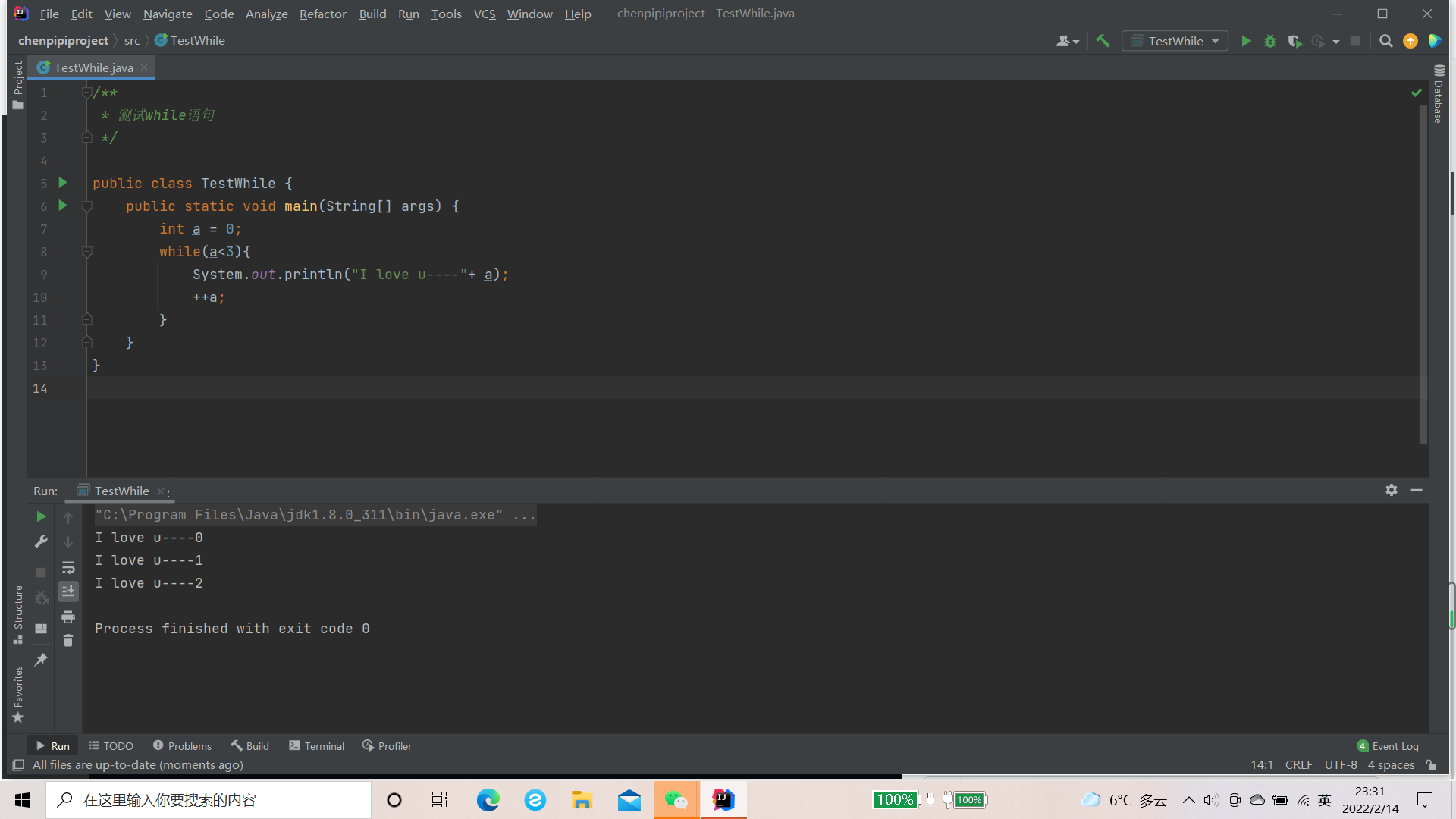Click the editor vertical scrollbar

(x=1423, y=273)
